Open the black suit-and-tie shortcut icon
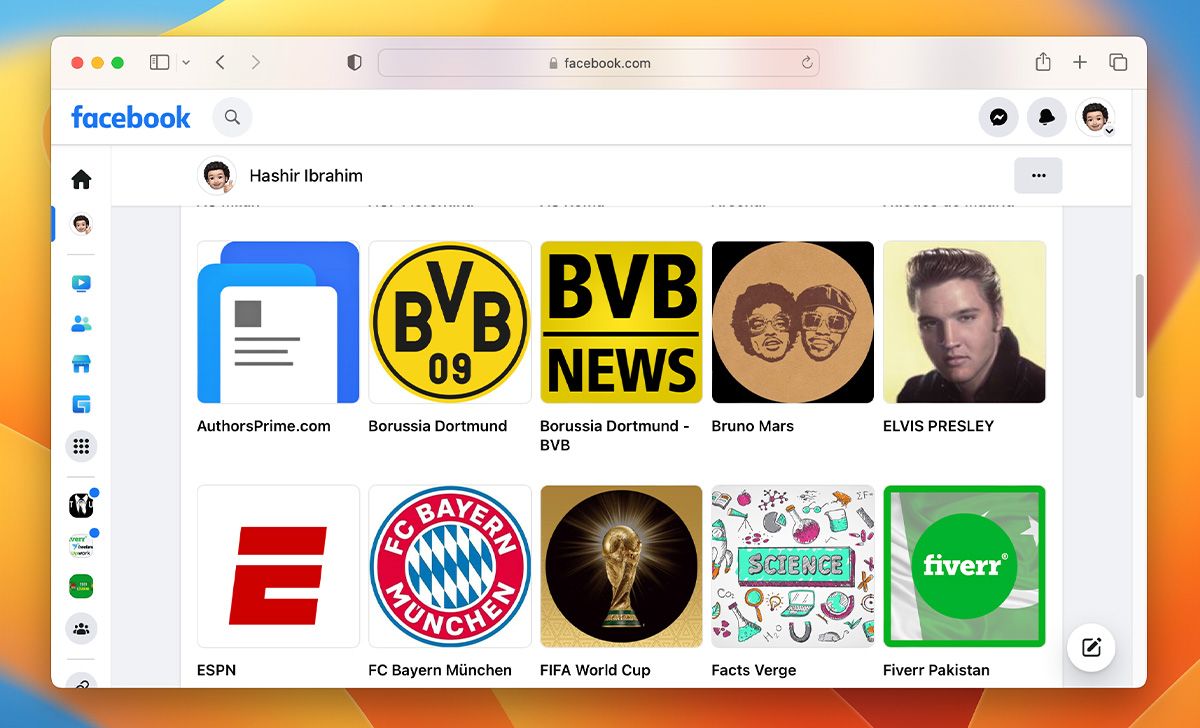This screenshot has height=728, width=1200. pos(81,506)
